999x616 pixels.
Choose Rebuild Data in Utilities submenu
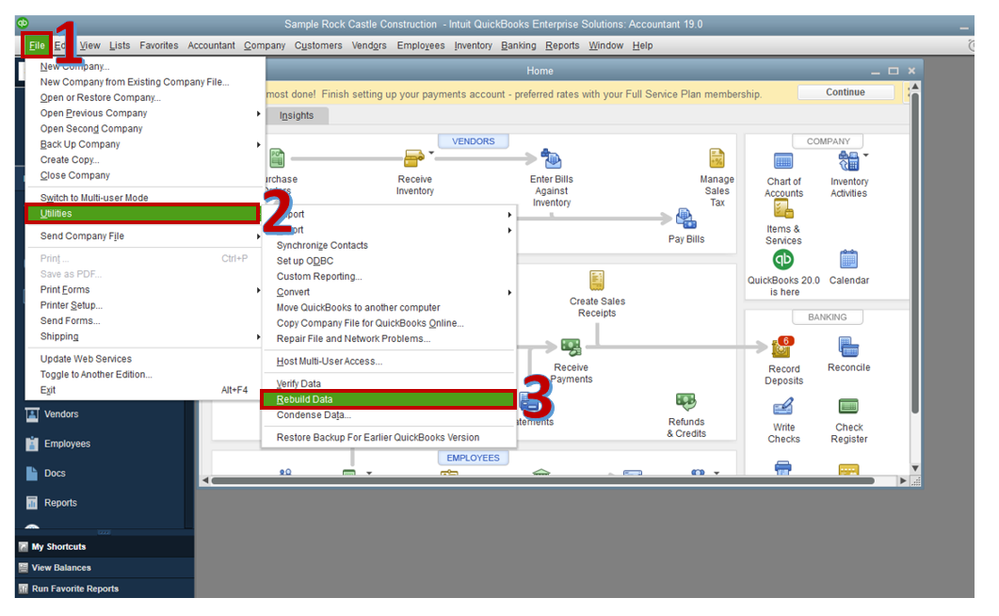(x=388, y=399)
